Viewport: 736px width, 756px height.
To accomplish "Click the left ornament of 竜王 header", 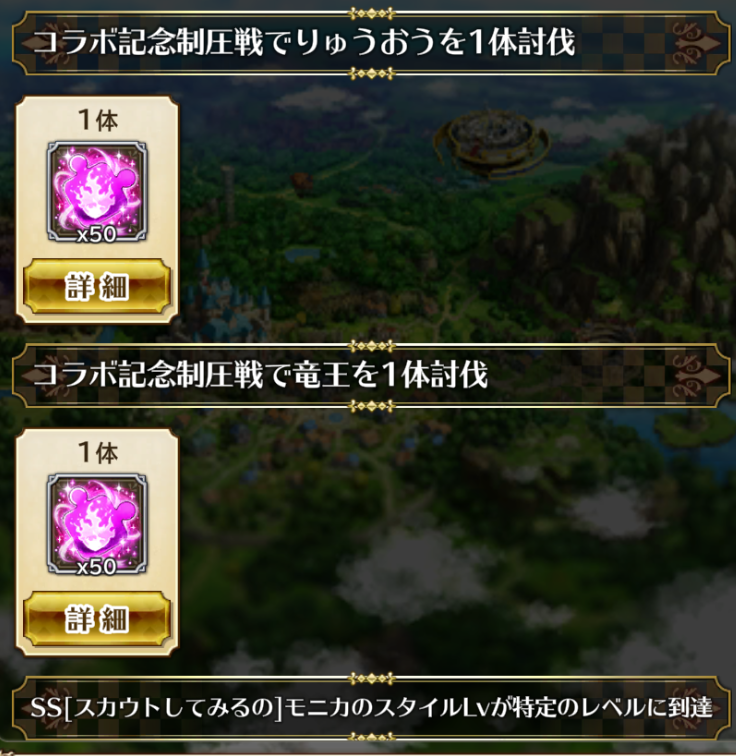I will [43, 375].
